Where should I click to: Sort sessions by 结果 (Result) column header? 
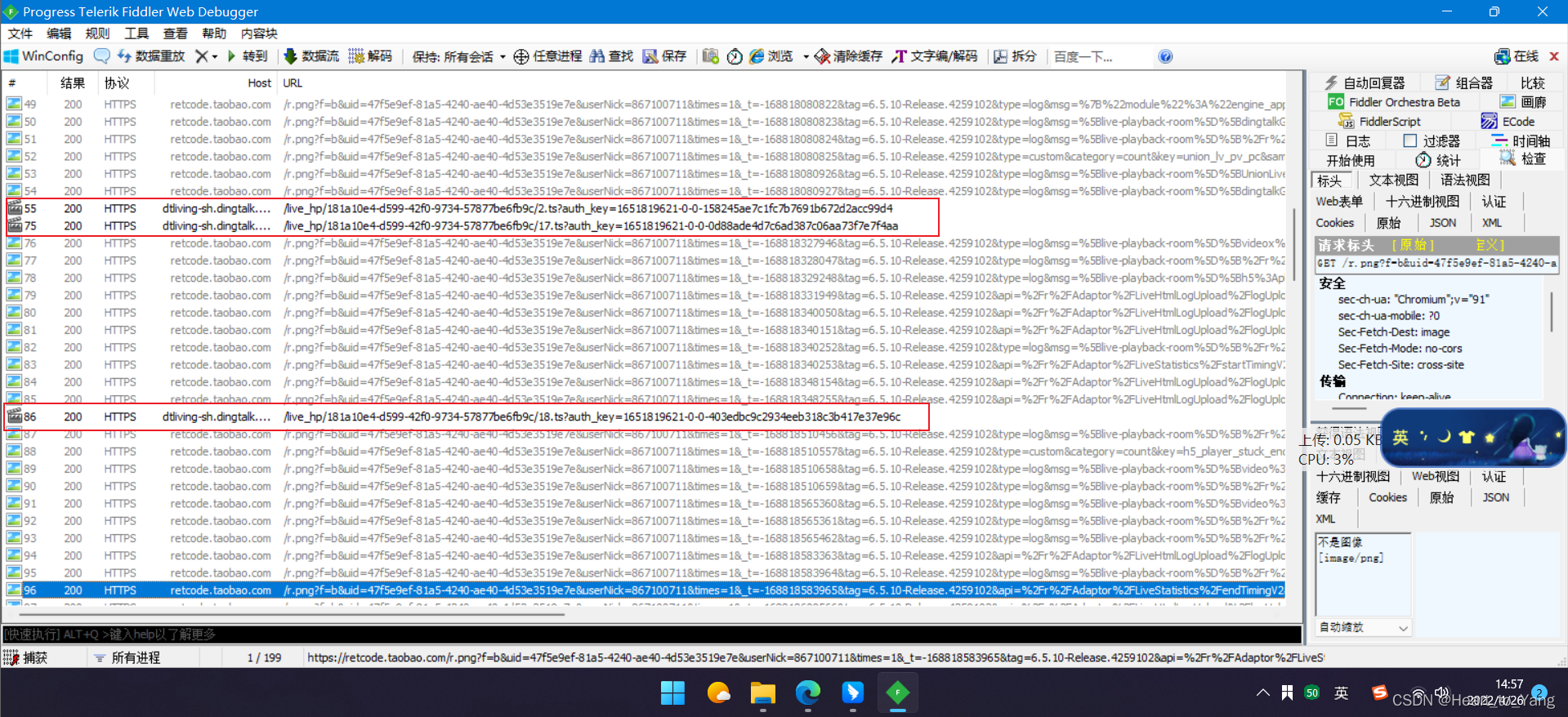coord(73,83)
